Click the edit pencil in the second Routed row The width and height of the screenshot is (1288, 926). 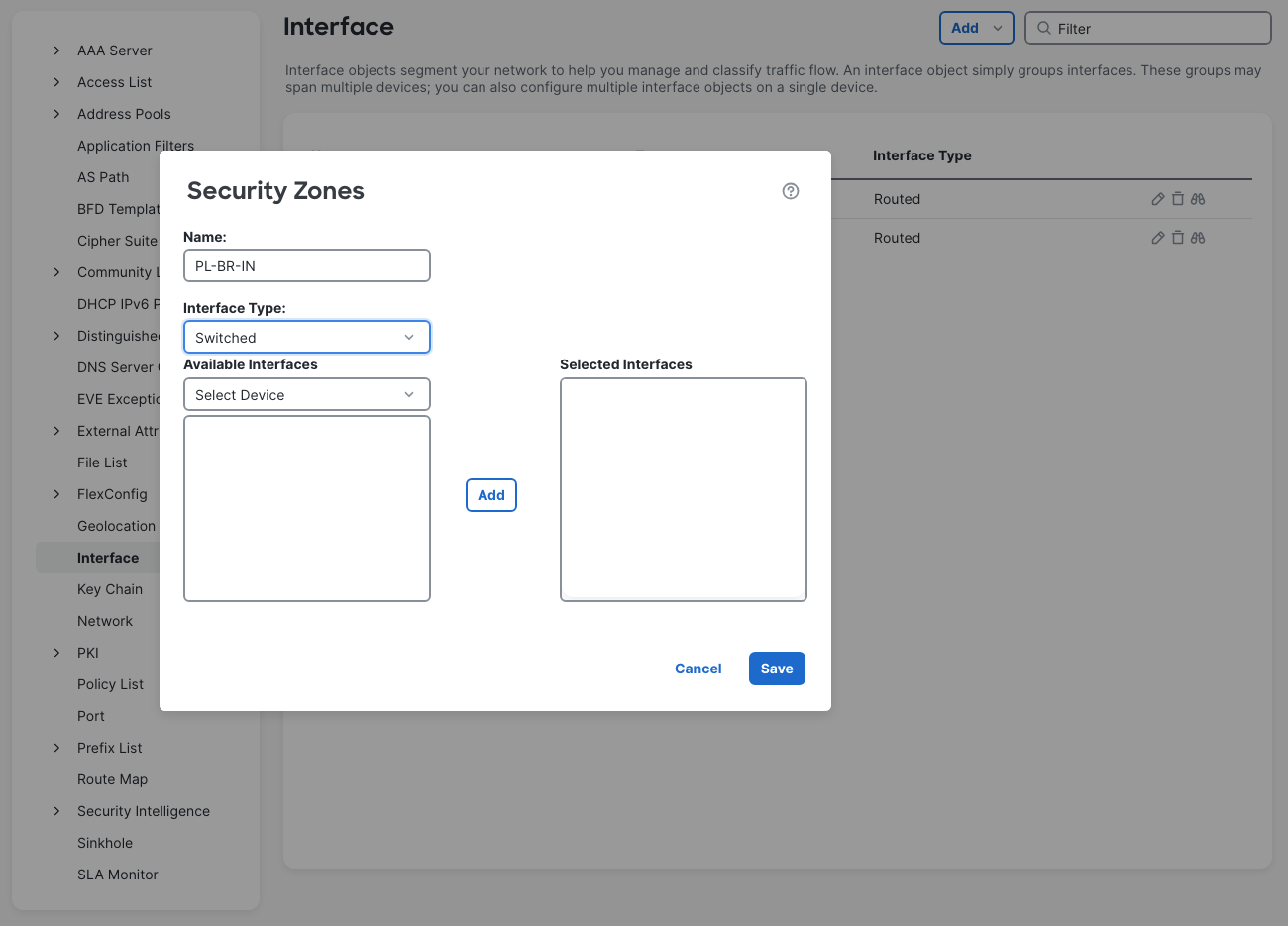(x=1157, y=238)
